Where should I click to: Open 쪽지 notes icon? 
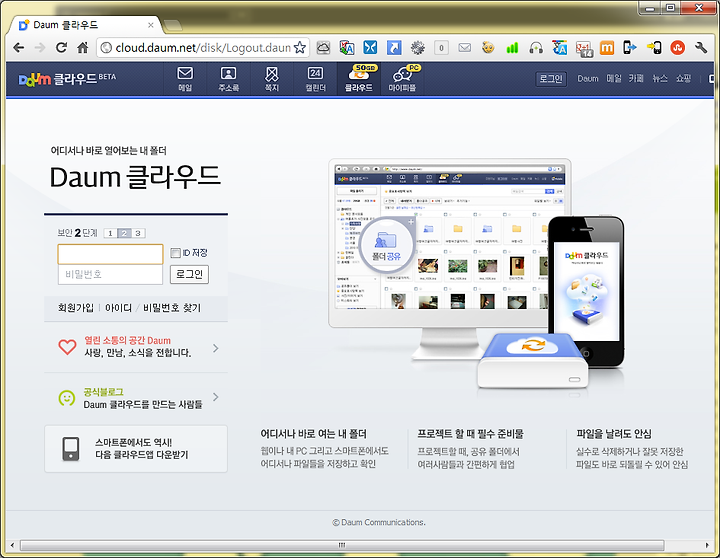pyautogui.click(x=272, y=79)
